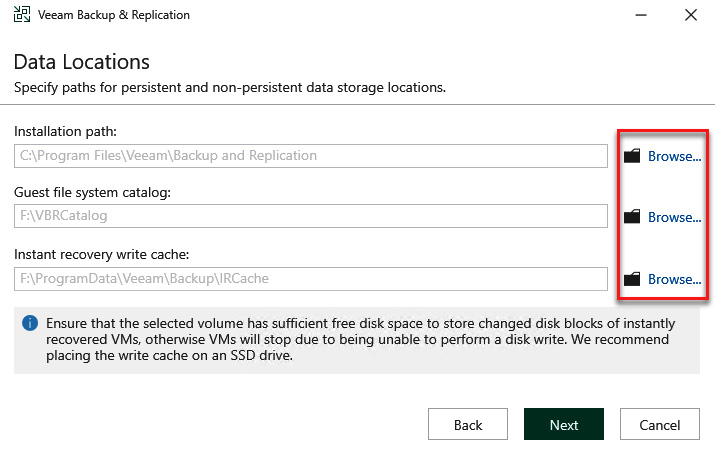Click the Veeam logo icon in title bar
Viewport: 715px width, 449px height.
click(x=21, y=15)
